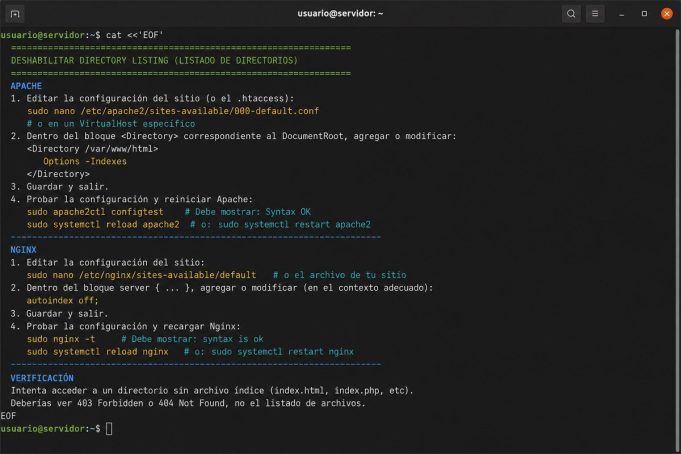Click the NGINX section heading

point(23,250)
